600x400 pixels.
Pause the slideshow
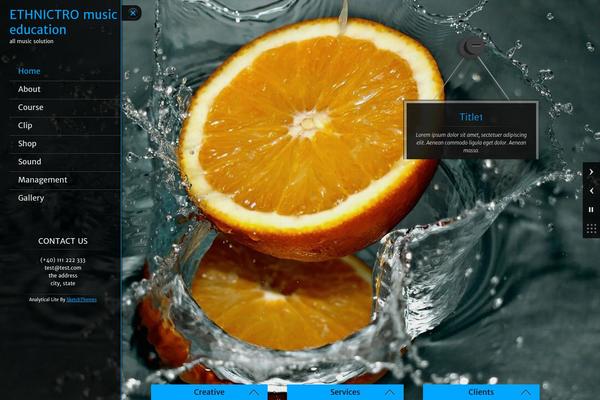point(591,209)
